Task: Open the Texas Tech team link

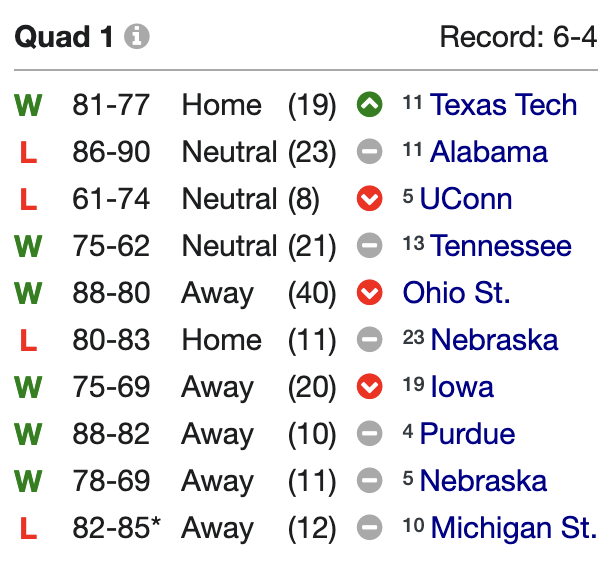Action: pyautogui.click(x=503, y=105)
